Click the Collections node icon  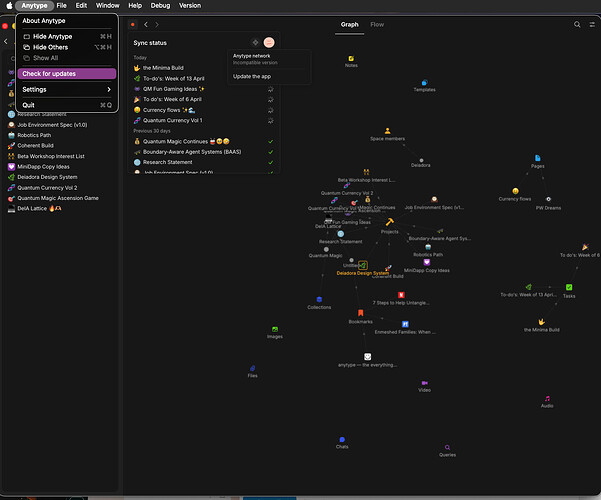319,299
